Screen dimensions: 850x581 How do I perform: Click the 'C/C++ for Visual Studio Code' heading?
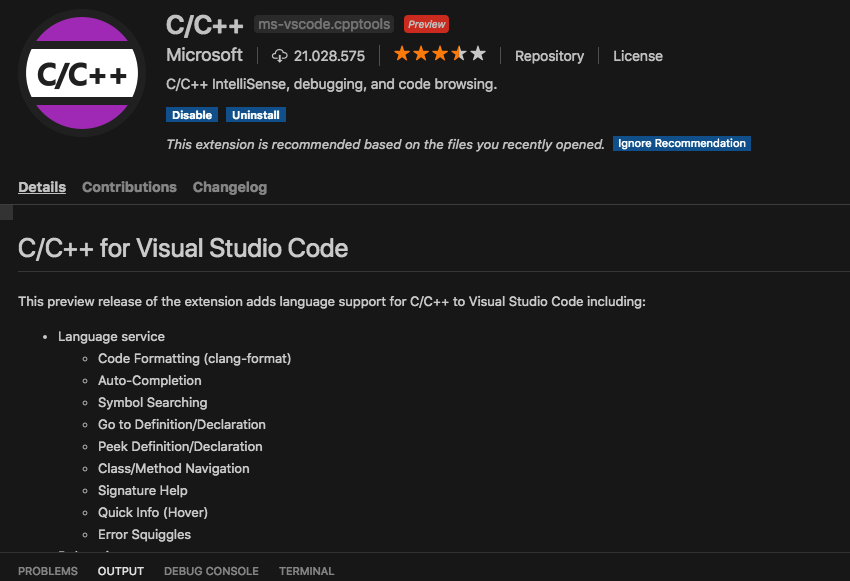tap(183, 248)
